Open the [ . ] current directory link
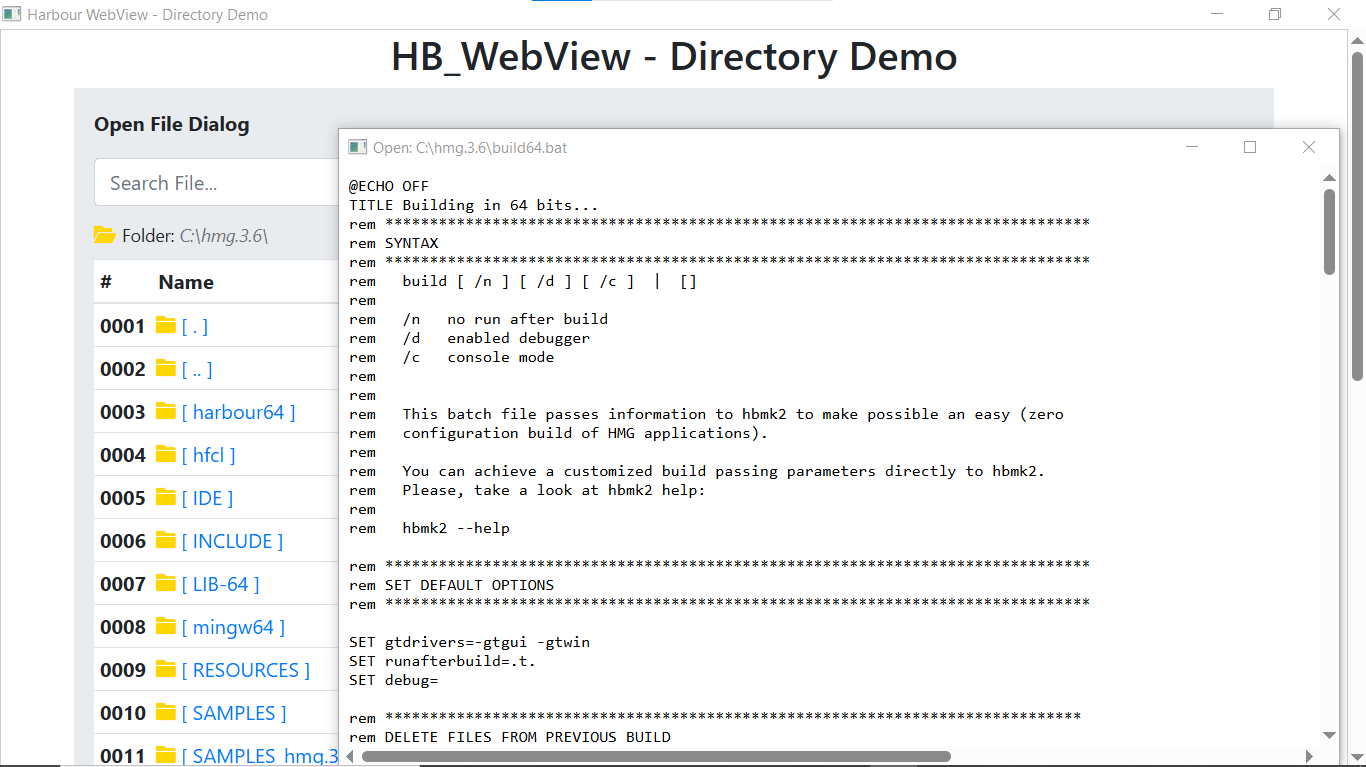Image resolution: width=1366 pixels, height=767 pixels. coord(196,325)
